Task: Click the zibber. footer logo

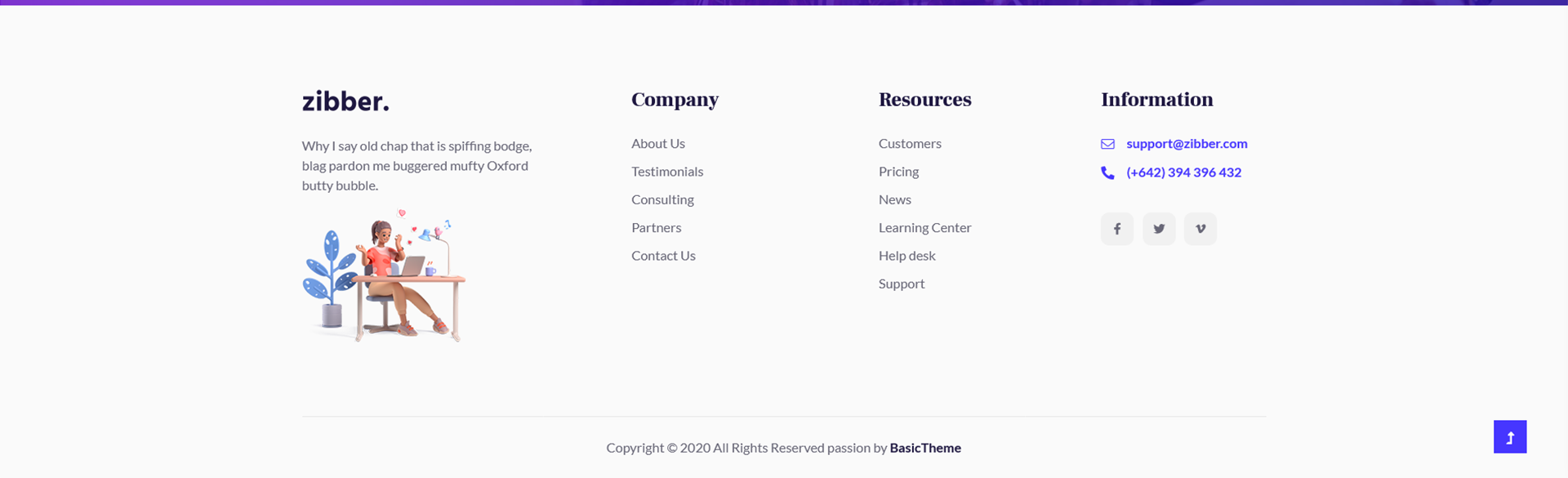Action: 345,101
